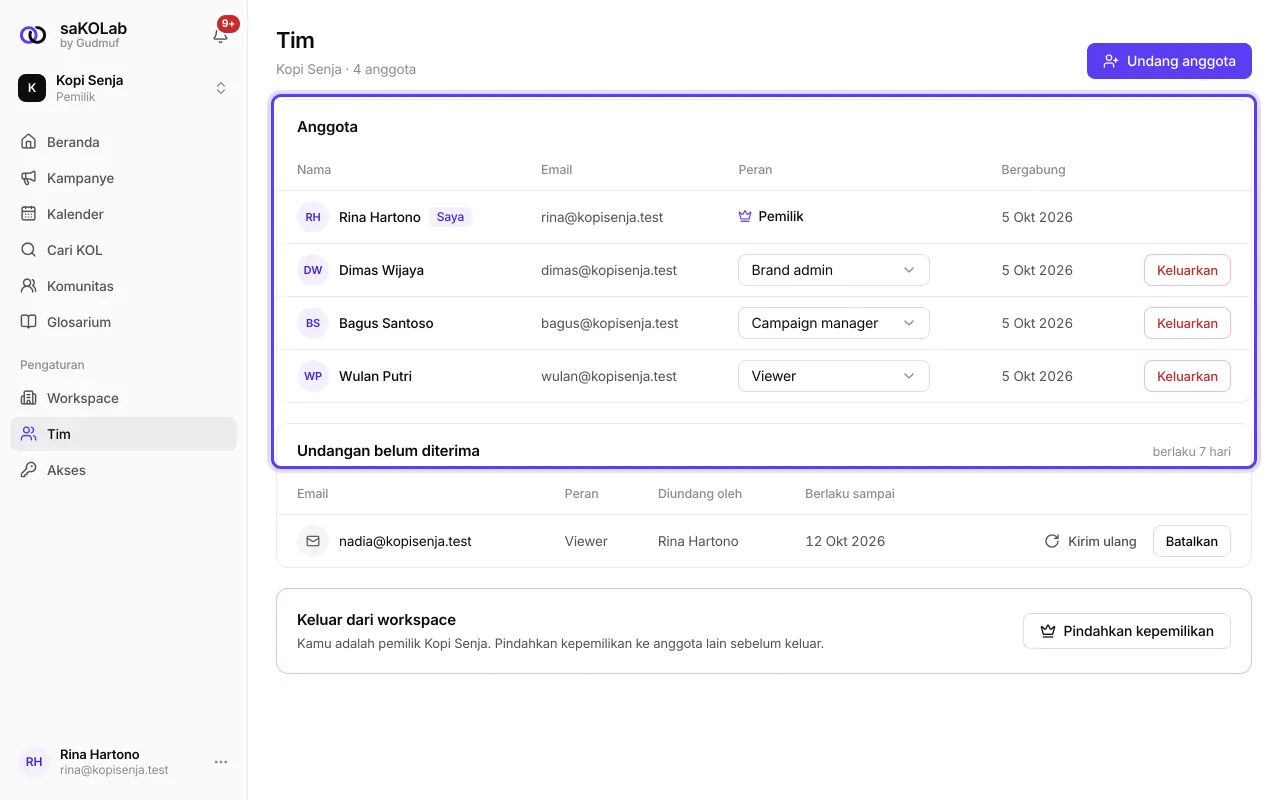Click the email dimas@kopisenja.test
This screenshot has height=800, width=1280.
[609, 270]
